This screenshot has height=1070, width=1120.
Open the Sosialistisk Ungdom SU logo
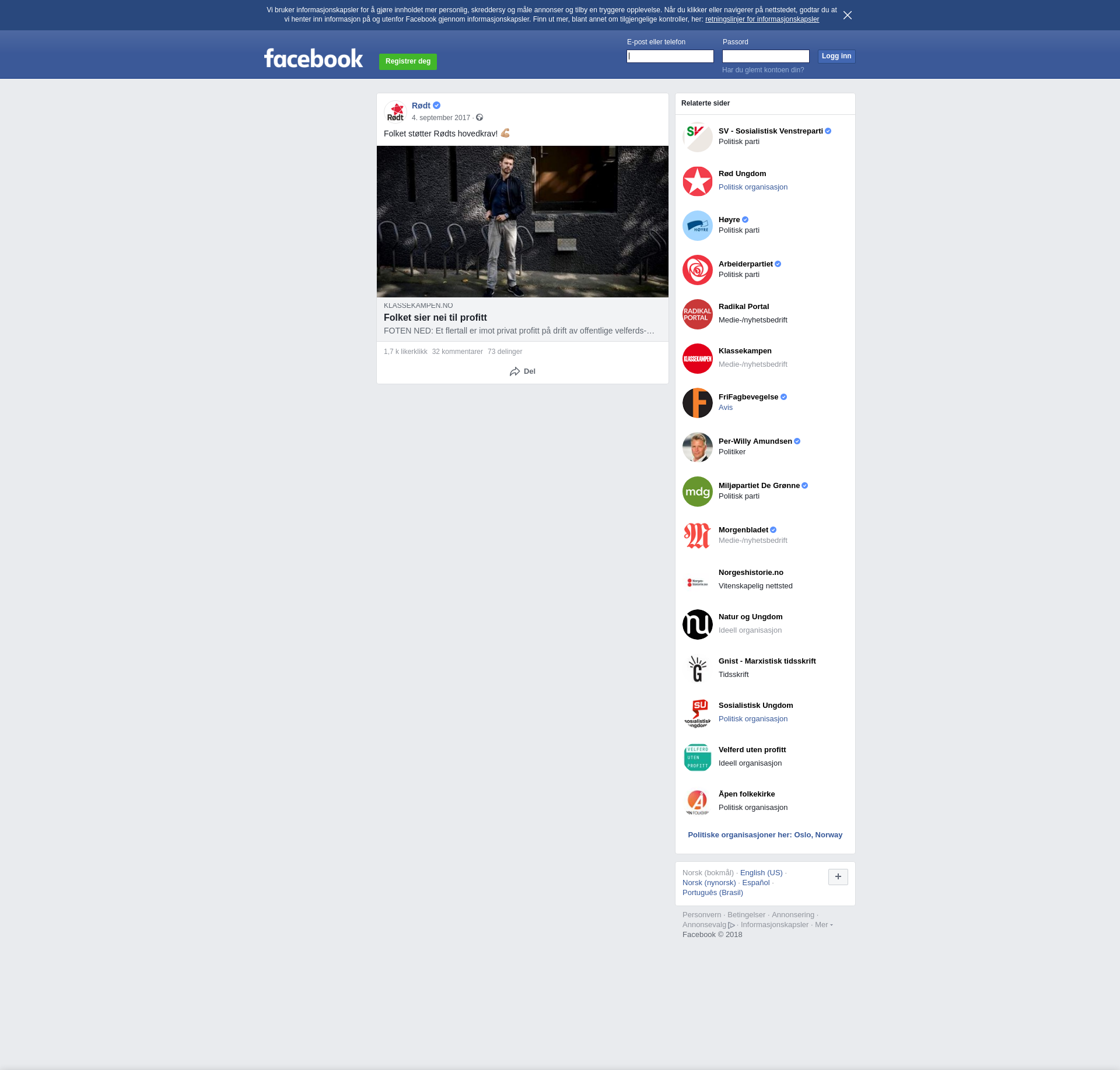[x=698, y=713]
